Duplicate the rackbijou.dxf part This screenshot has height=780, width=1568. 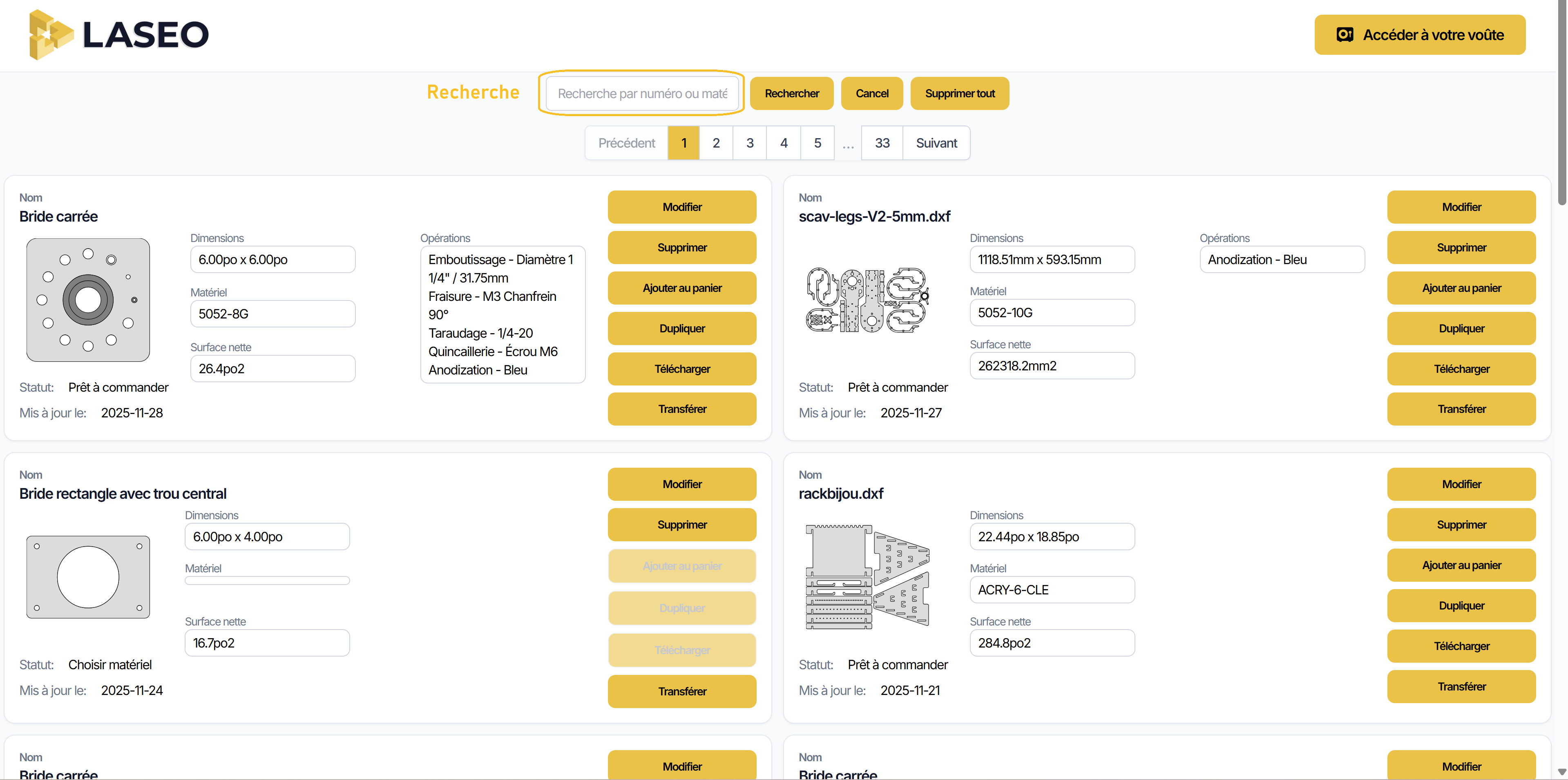pos(1461,605)
